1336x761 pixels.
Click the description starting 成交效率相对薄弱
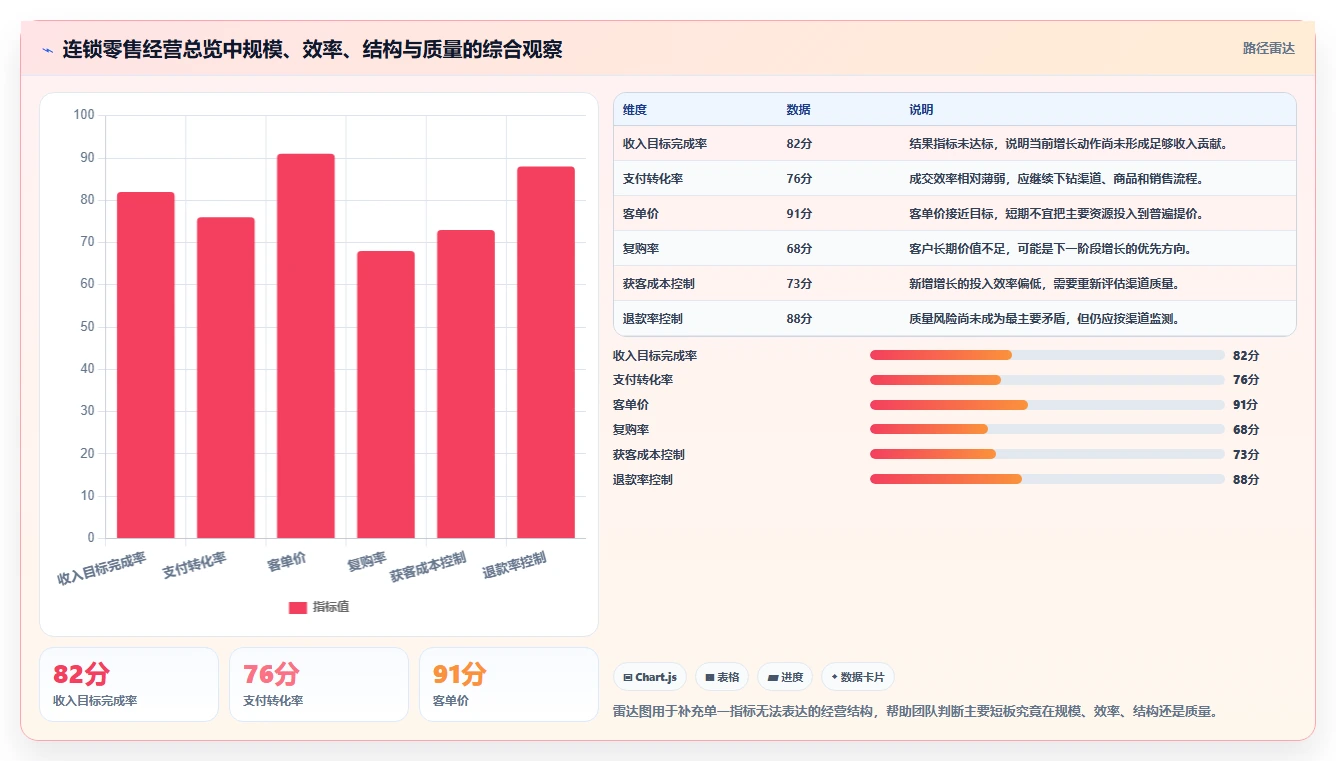1056,179
